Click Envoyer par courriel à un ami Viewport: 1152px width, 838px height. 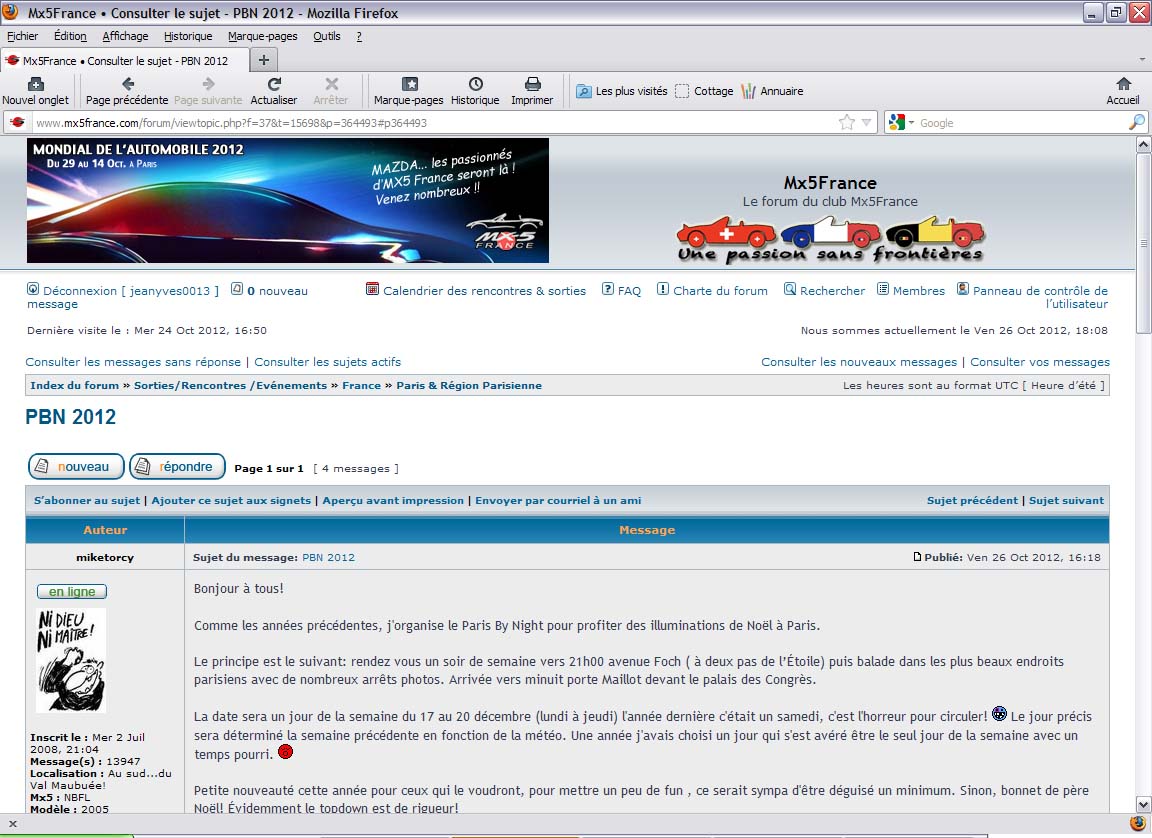(558, 501)
